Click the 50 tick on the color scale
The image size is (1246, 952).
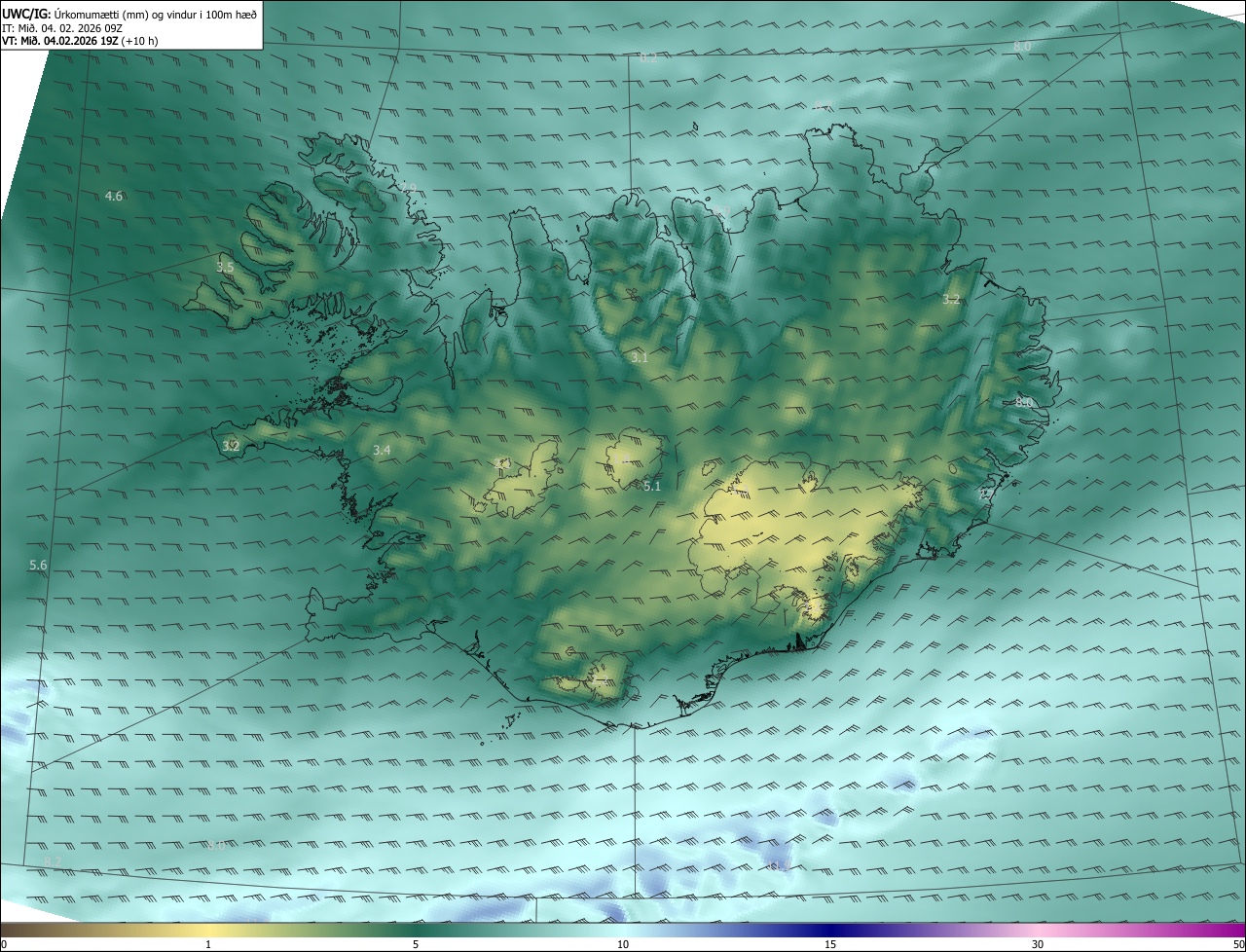click(1238, 944)
